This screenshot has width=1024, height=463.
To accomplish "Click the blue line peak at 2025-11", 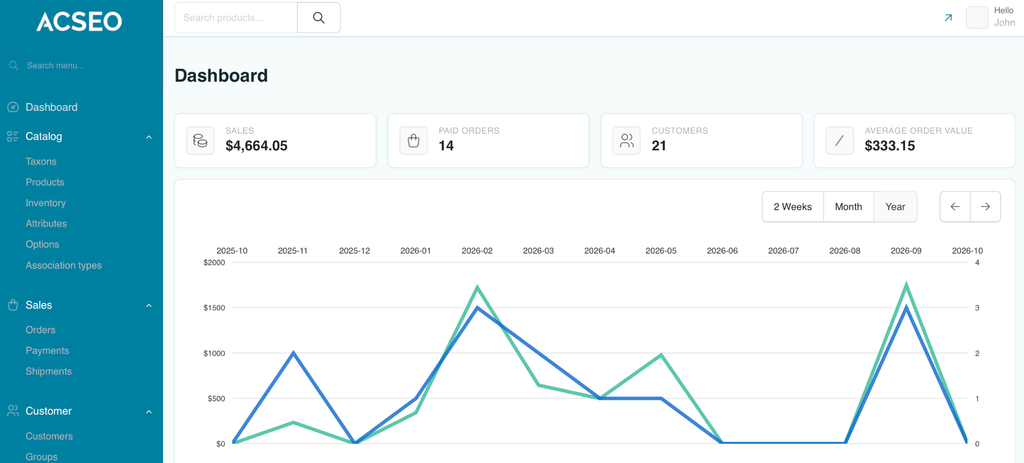I will point(293,353).
